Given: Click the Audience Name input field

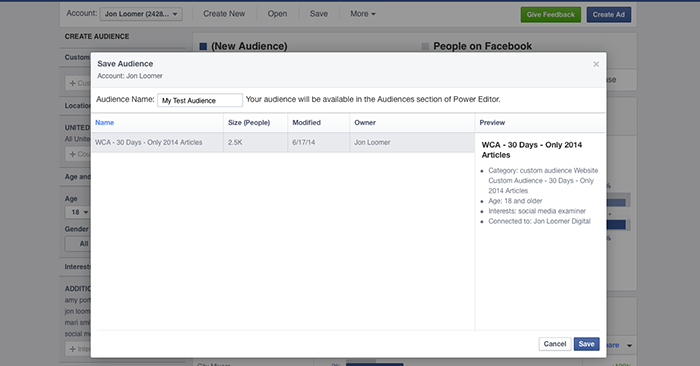Looking at the screenshot, I should (x=200, y=100).
